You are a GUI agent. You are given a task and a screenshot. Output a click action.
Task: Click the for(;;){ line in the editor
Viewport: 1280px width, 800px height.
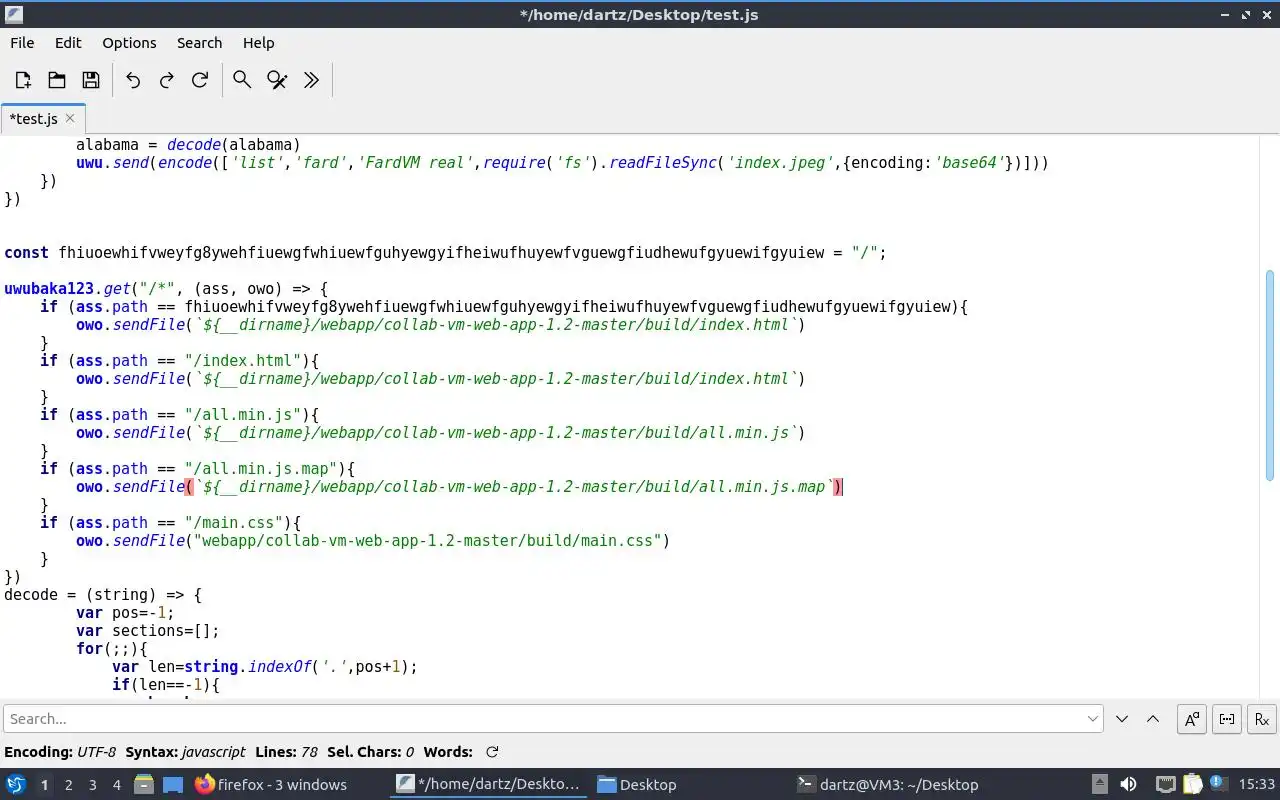pyautogui.click(x=112, y=649)
